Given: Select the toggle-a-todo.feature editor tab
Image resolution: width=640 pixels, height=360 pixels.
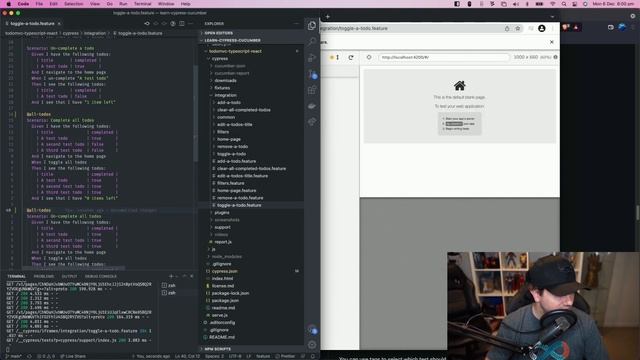Looking at the screenshot, I should (x=33, y=24).
